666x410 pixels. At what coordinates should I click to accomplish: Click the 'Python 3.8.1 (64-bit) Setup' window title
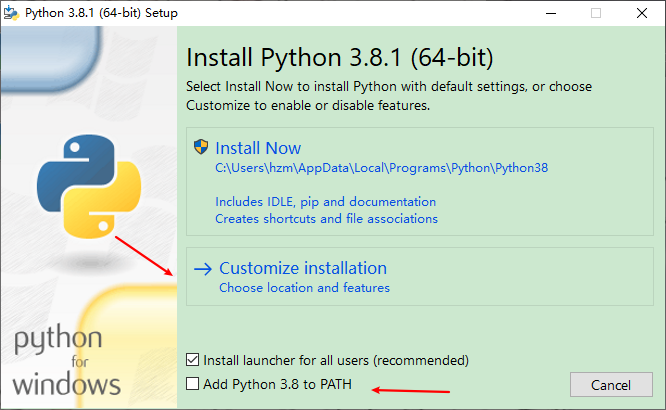point(101,13)
